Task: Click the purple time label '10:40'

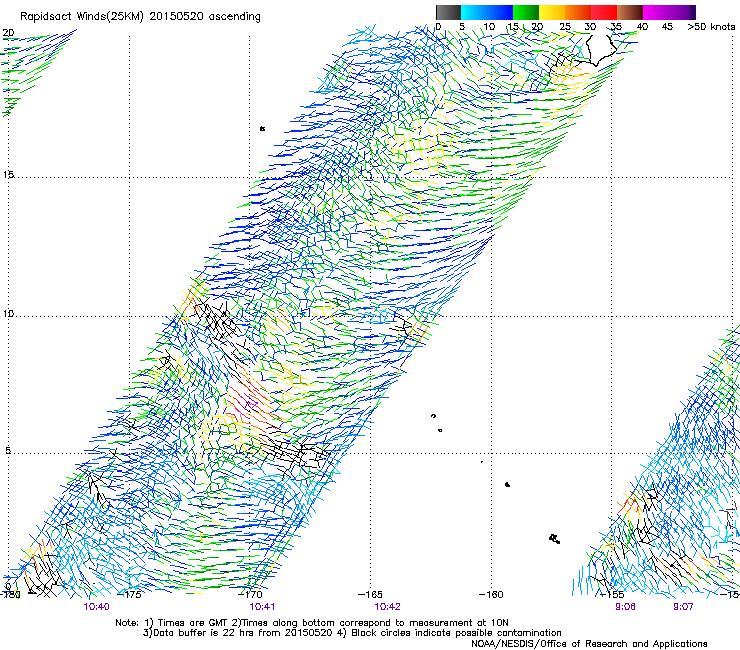Action: pos(96,607)
